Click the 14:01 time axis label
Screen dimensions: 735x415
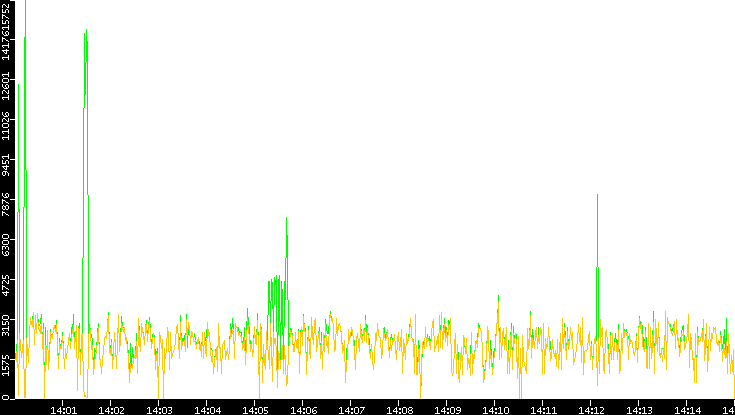pyautogui.click(x=63, y=411)
